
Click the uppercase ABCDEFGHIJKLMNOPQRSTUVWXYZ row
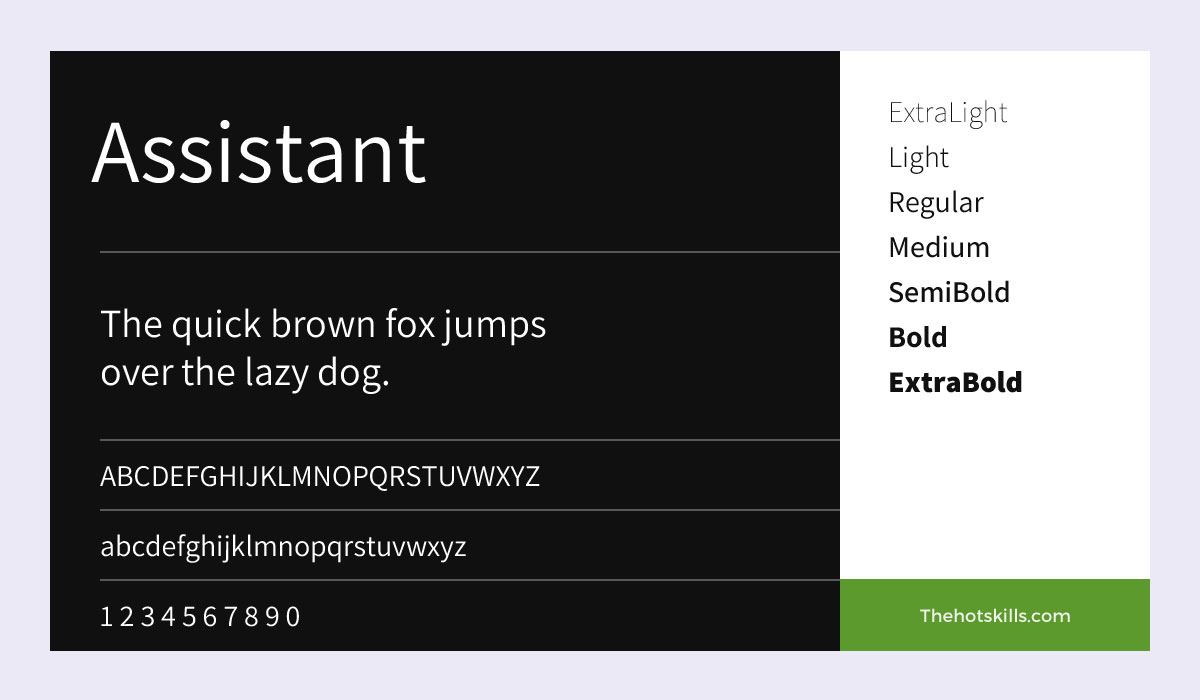320,476
